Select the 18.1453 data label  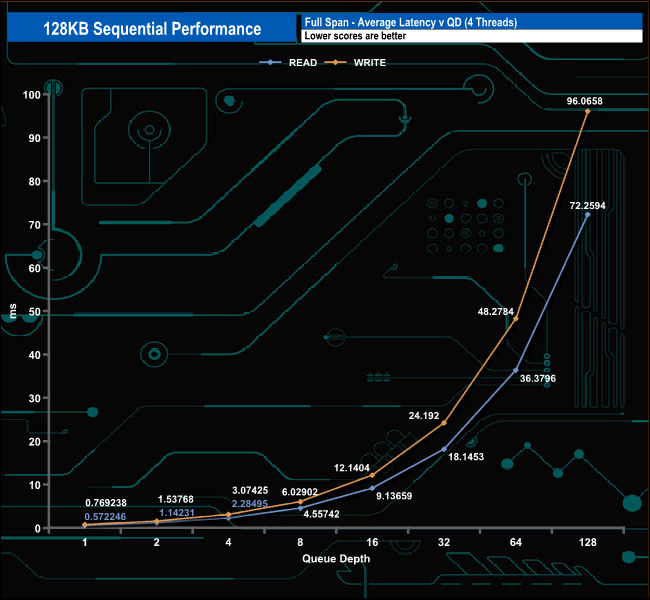[x=466, y=457]
